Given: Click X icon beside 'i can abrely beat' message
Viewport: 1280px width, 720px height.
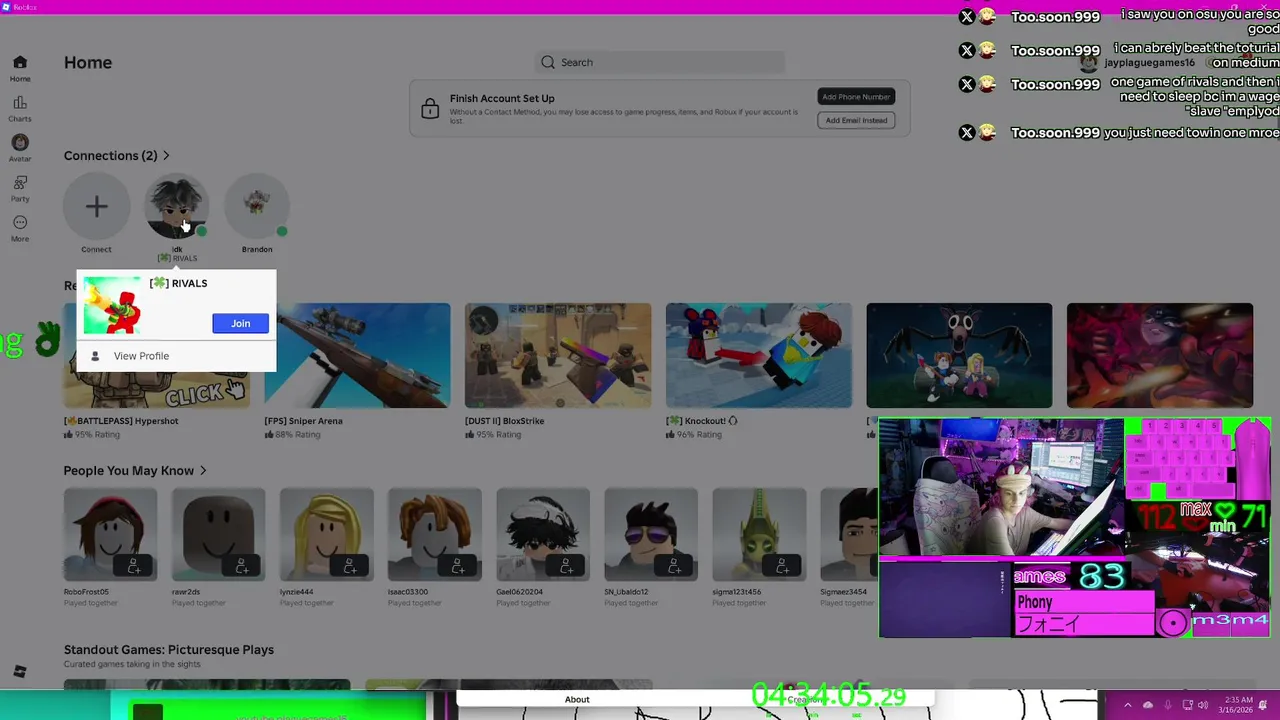Looking at the screenshot, I should click(x=967, y=50).
